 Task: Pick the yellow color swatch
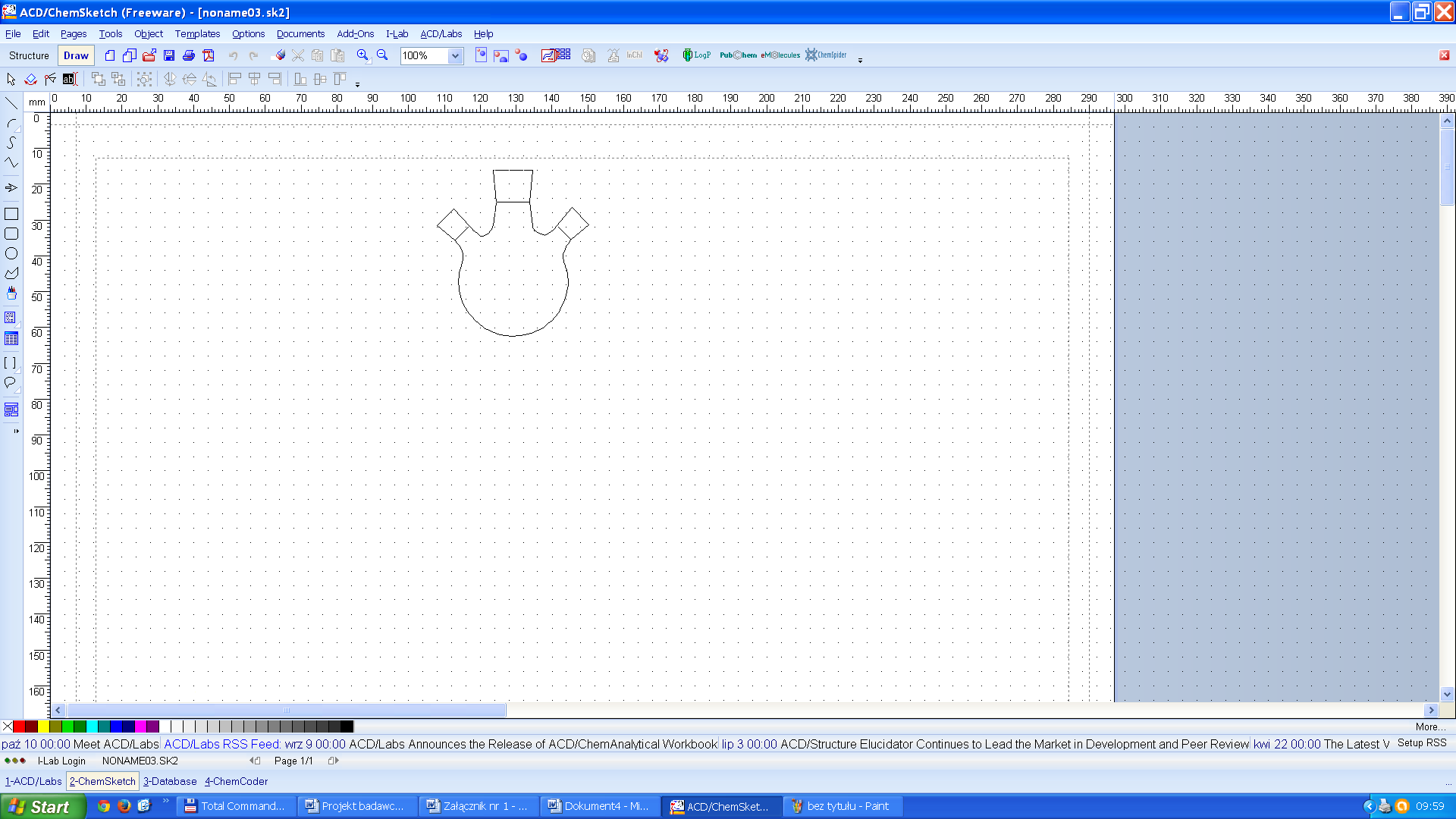pyautogui.click(x=43, y=726)
